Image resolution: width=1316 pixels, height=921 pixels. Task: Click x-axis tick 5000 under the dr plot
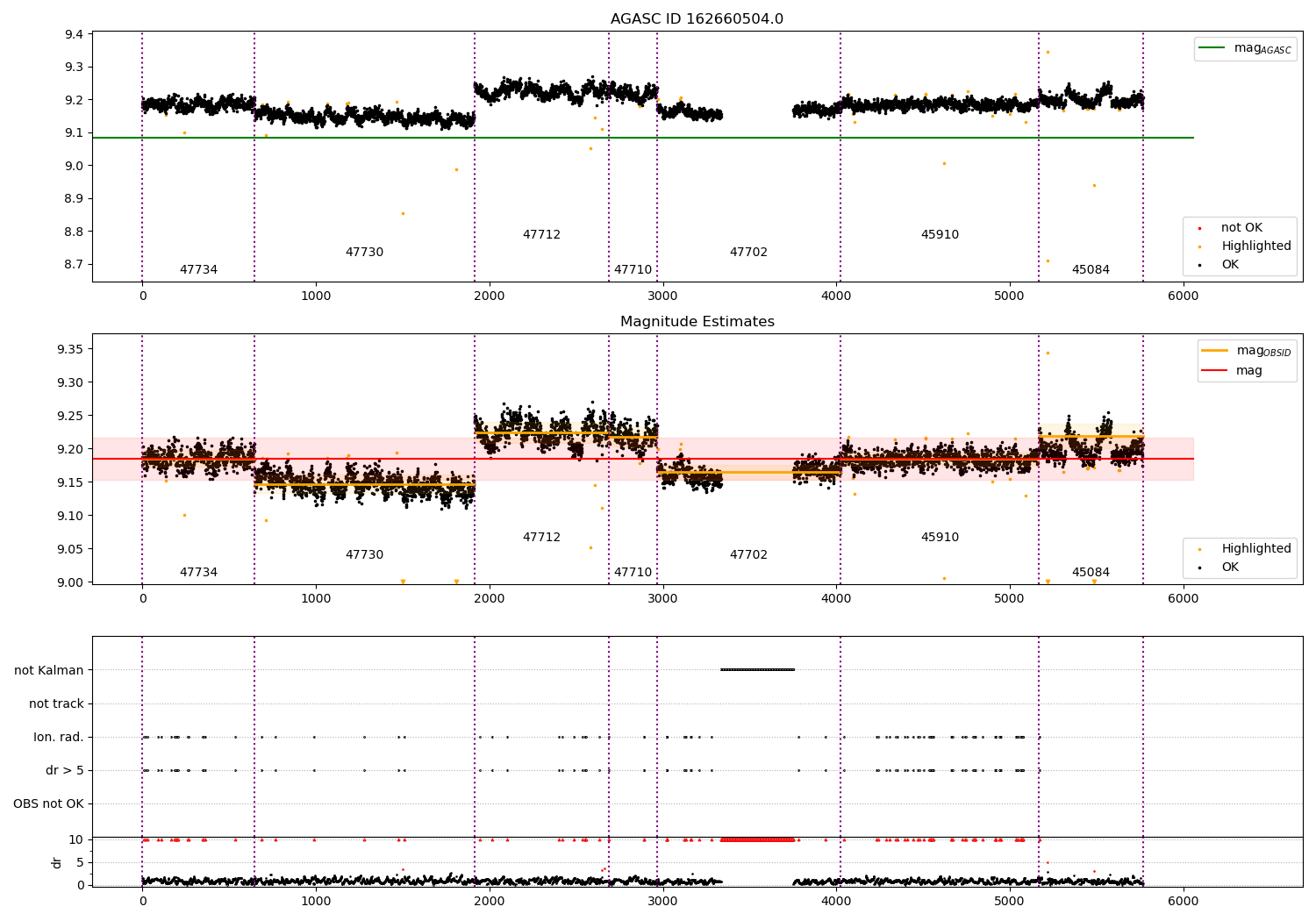tap(1009, 901)
